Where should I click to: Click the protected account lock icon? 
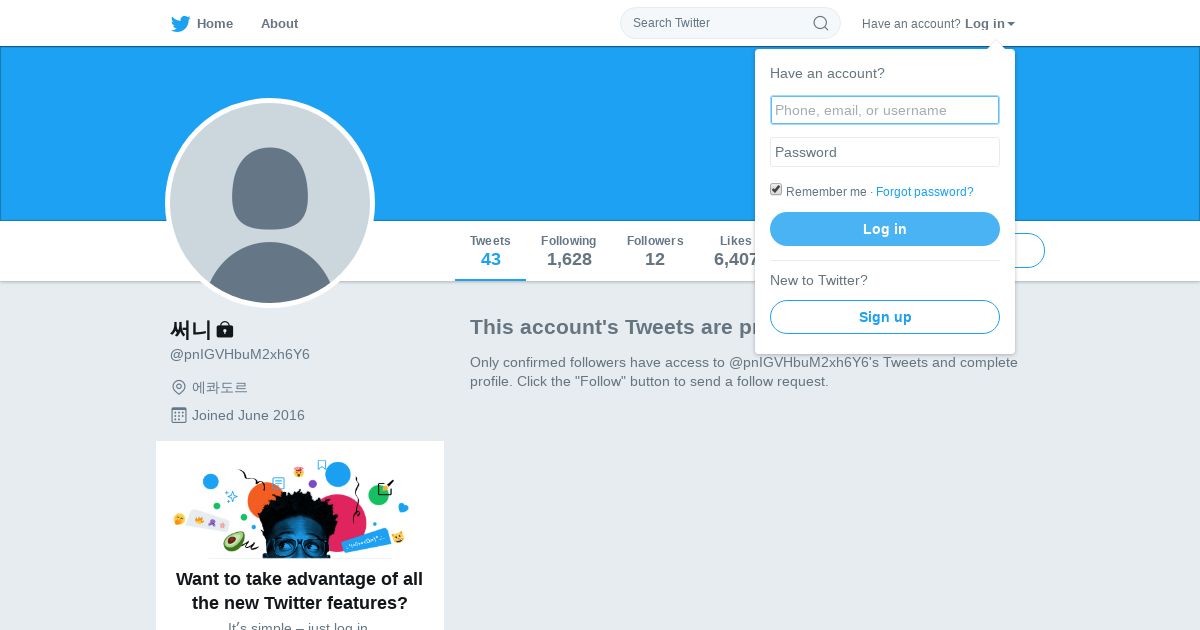(225, 329)
